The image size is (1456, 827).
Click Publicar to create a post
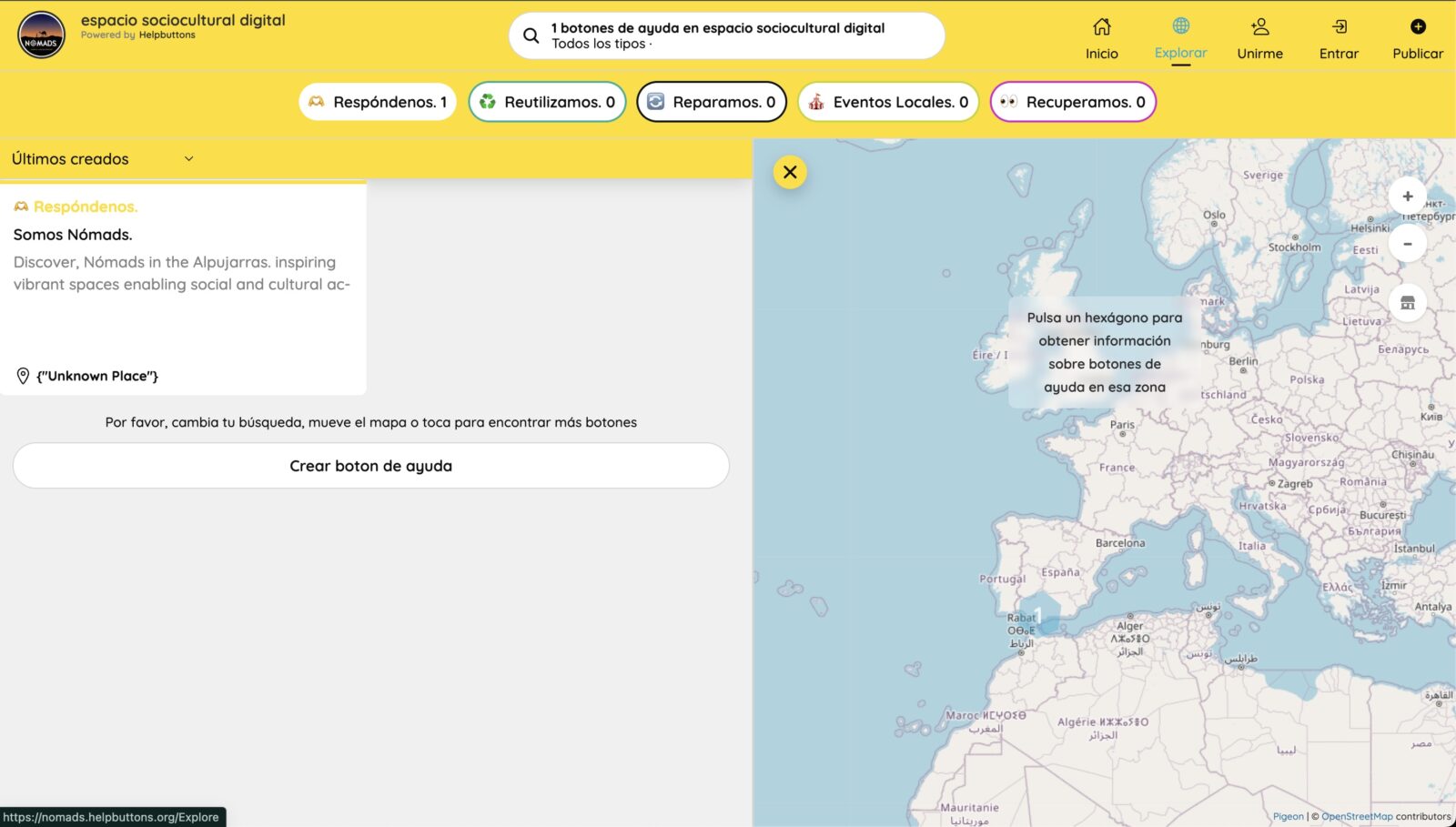coord(1417,39)
